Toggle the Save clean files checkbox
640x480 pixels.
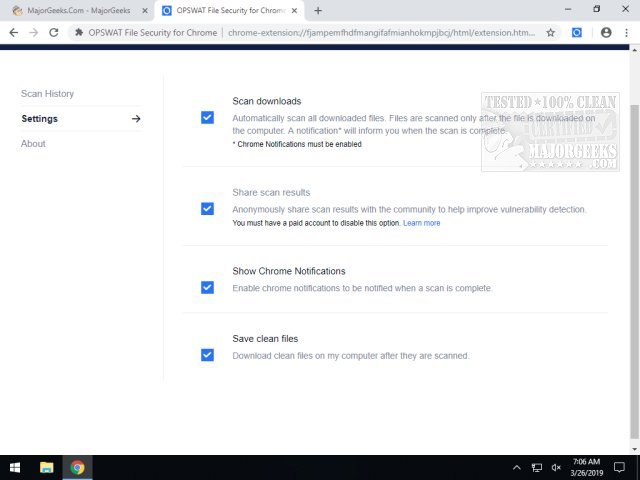pos(207,355)
